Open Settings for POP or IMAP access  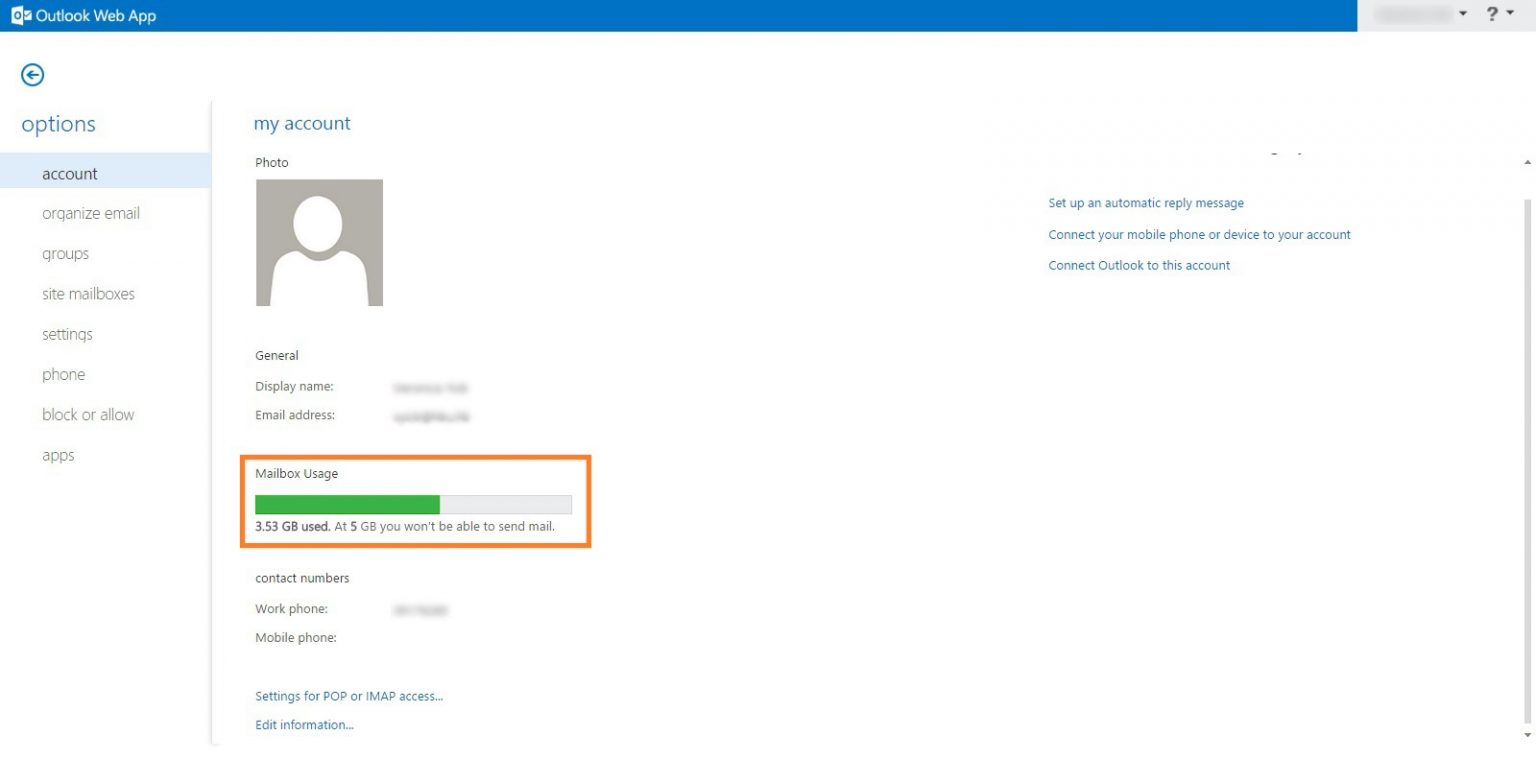point(349,695)
